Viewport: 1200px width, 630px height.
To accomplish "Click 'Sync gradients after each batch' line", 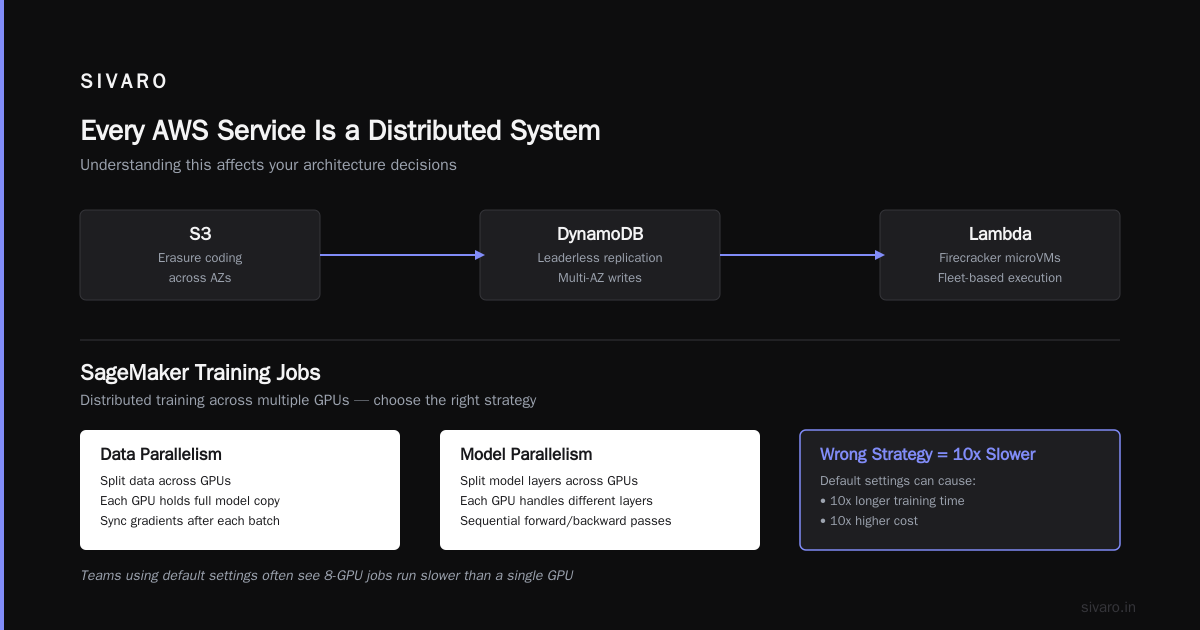I will click(x=190, y=521).
